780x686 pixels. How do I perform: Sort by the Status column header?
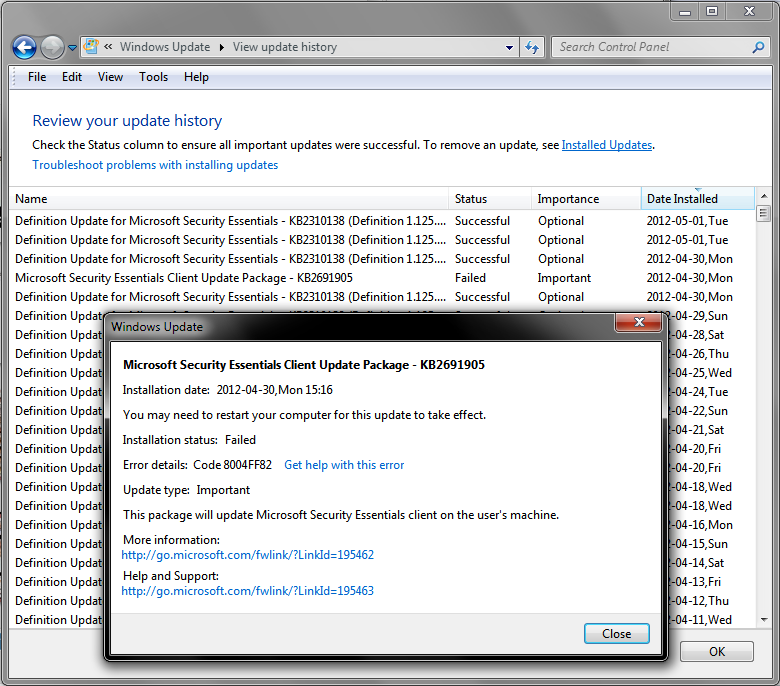[x=490, y=198]
